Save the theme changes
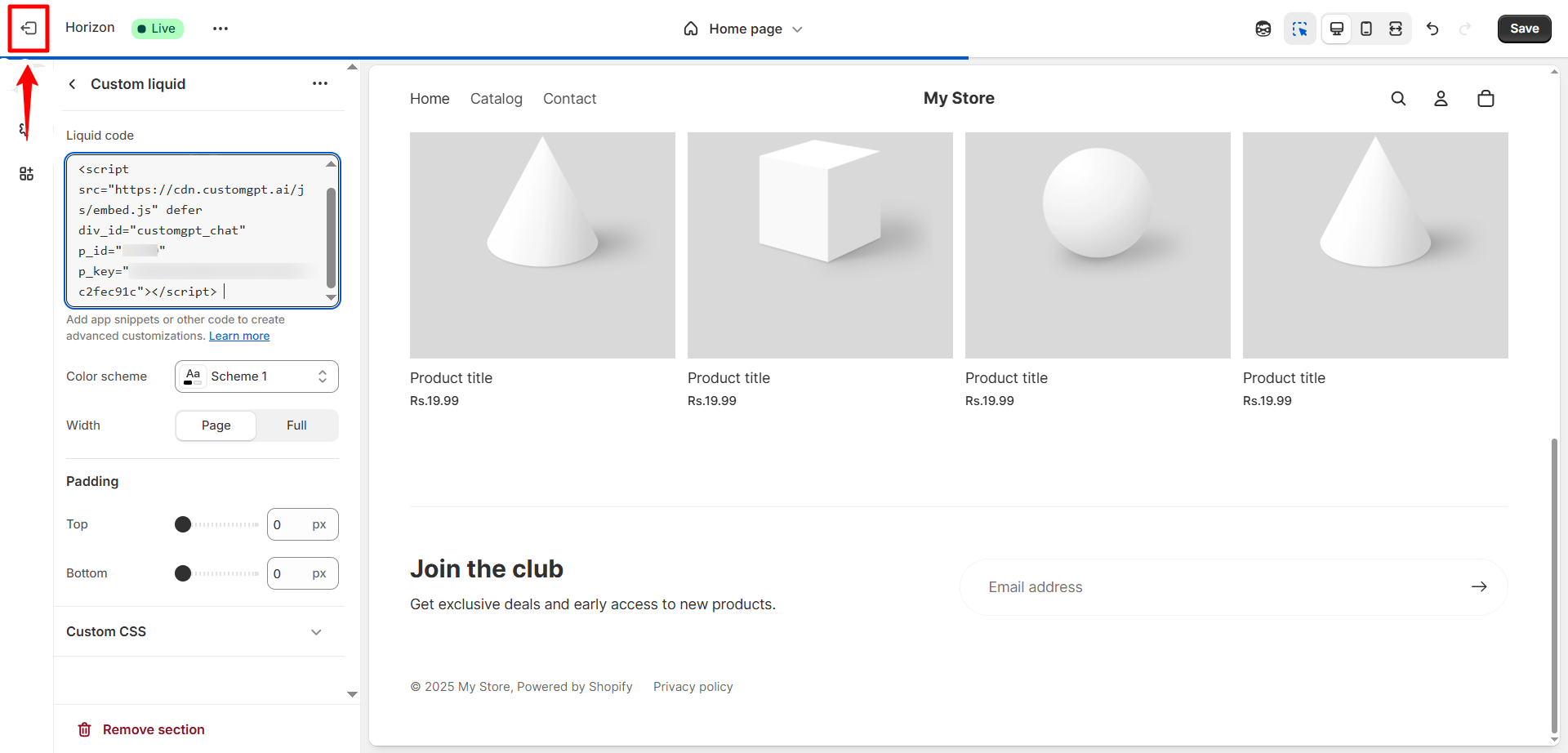 point(1524,29)
